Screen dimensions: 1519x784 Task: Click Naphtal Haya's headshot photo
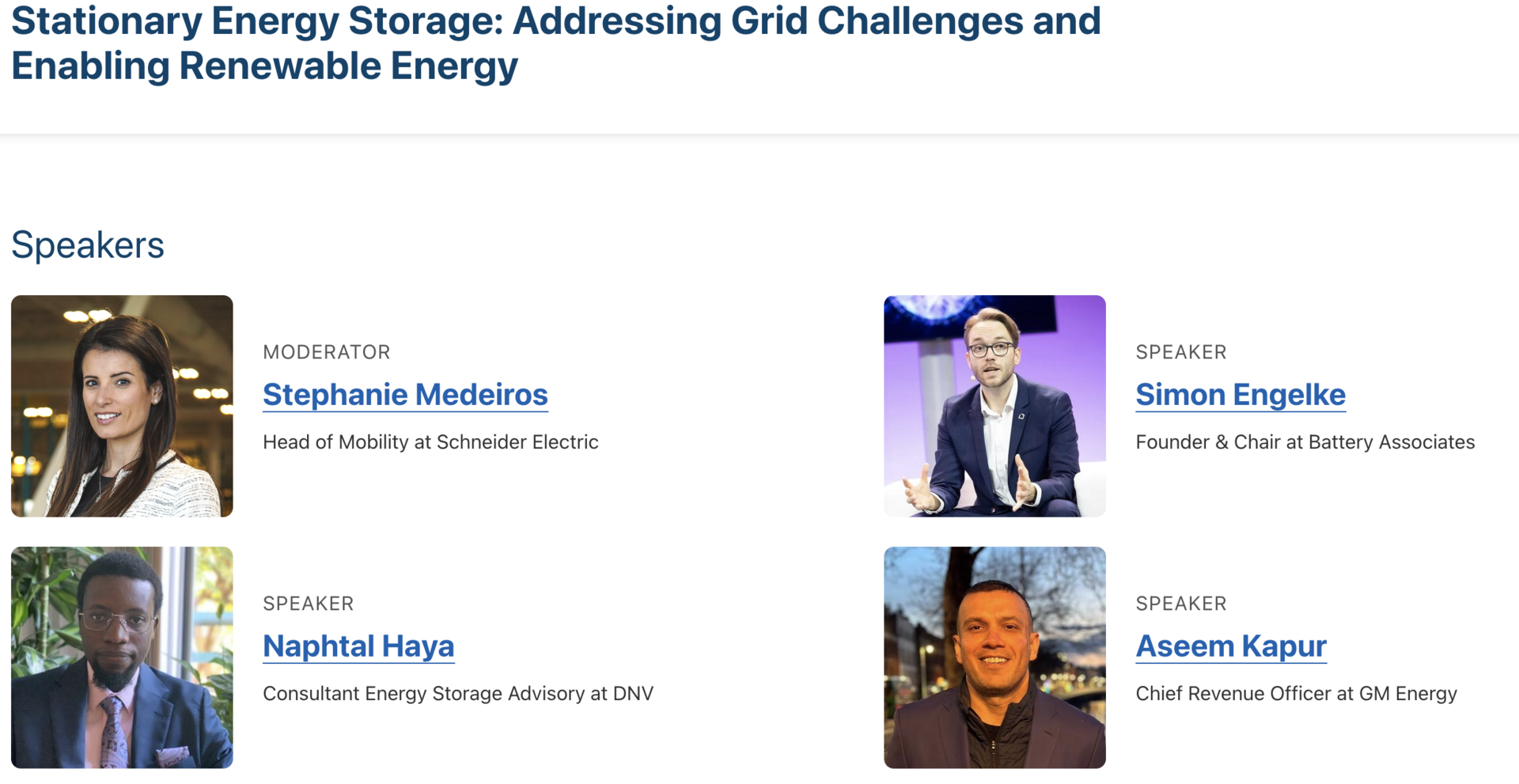pos(121,657)
